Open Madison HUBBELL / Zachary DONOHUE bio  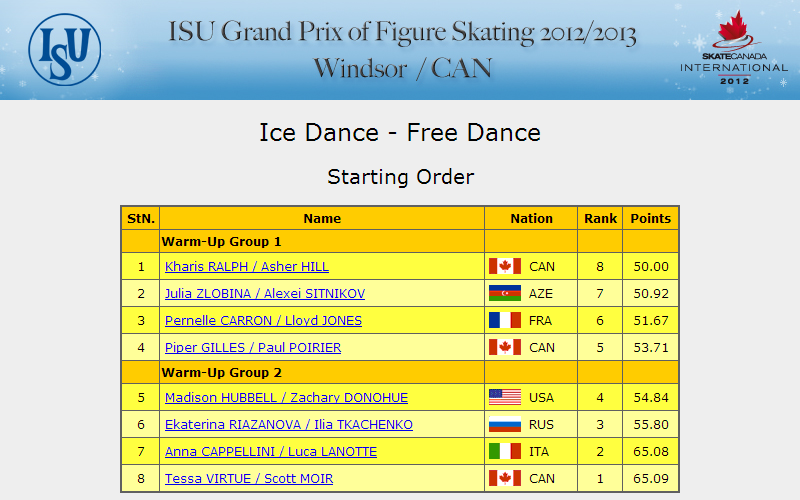coord(286,397)
